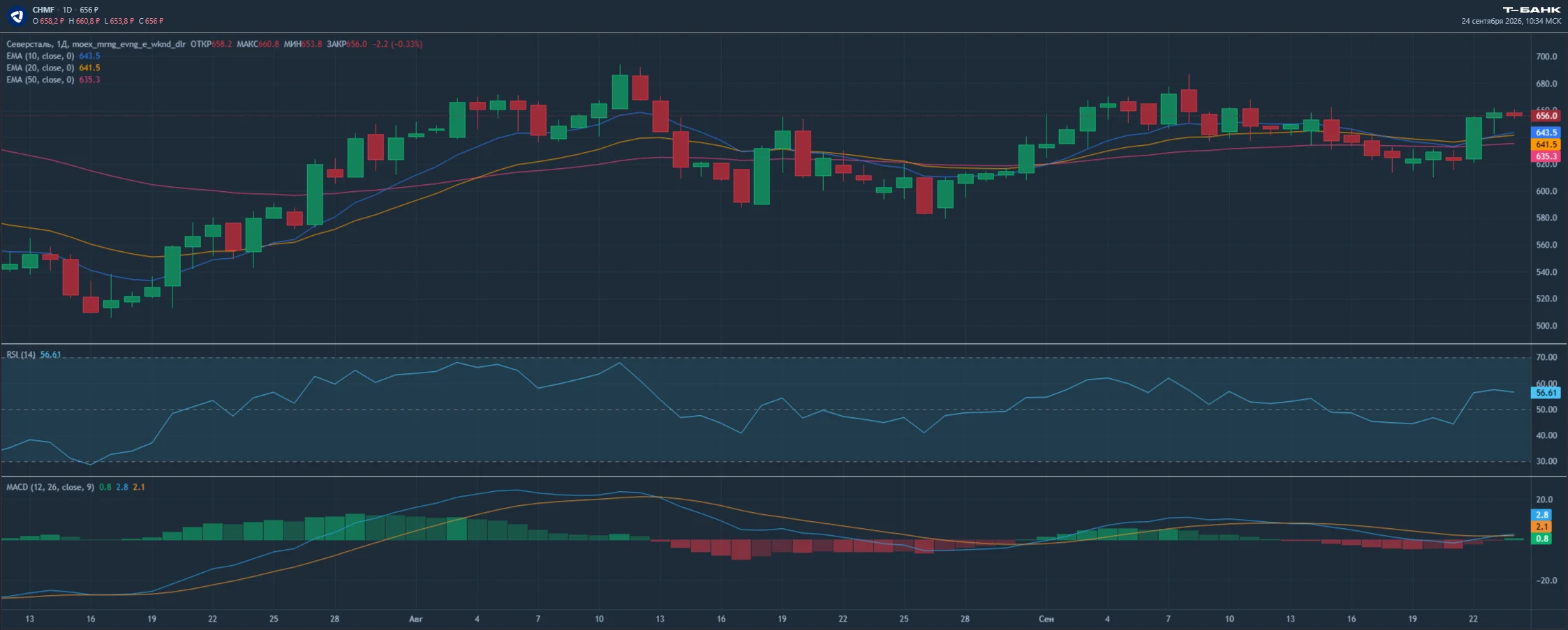
Task: Click the pink 635.3 EMA tag on the price axis
Action: [x=1546, y=156]
